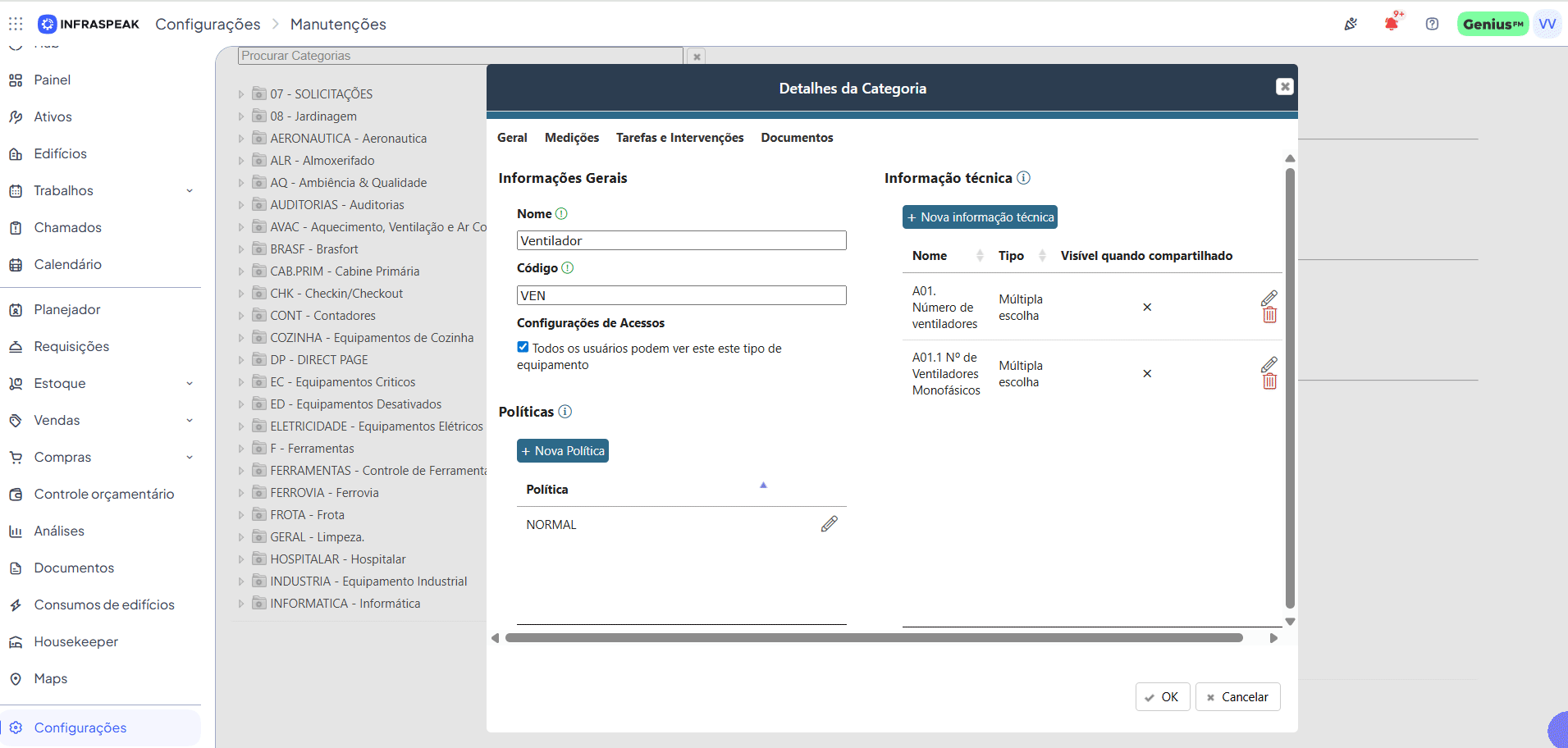
Task: Click the Genius FM badge
Action: coord(1493,24)
